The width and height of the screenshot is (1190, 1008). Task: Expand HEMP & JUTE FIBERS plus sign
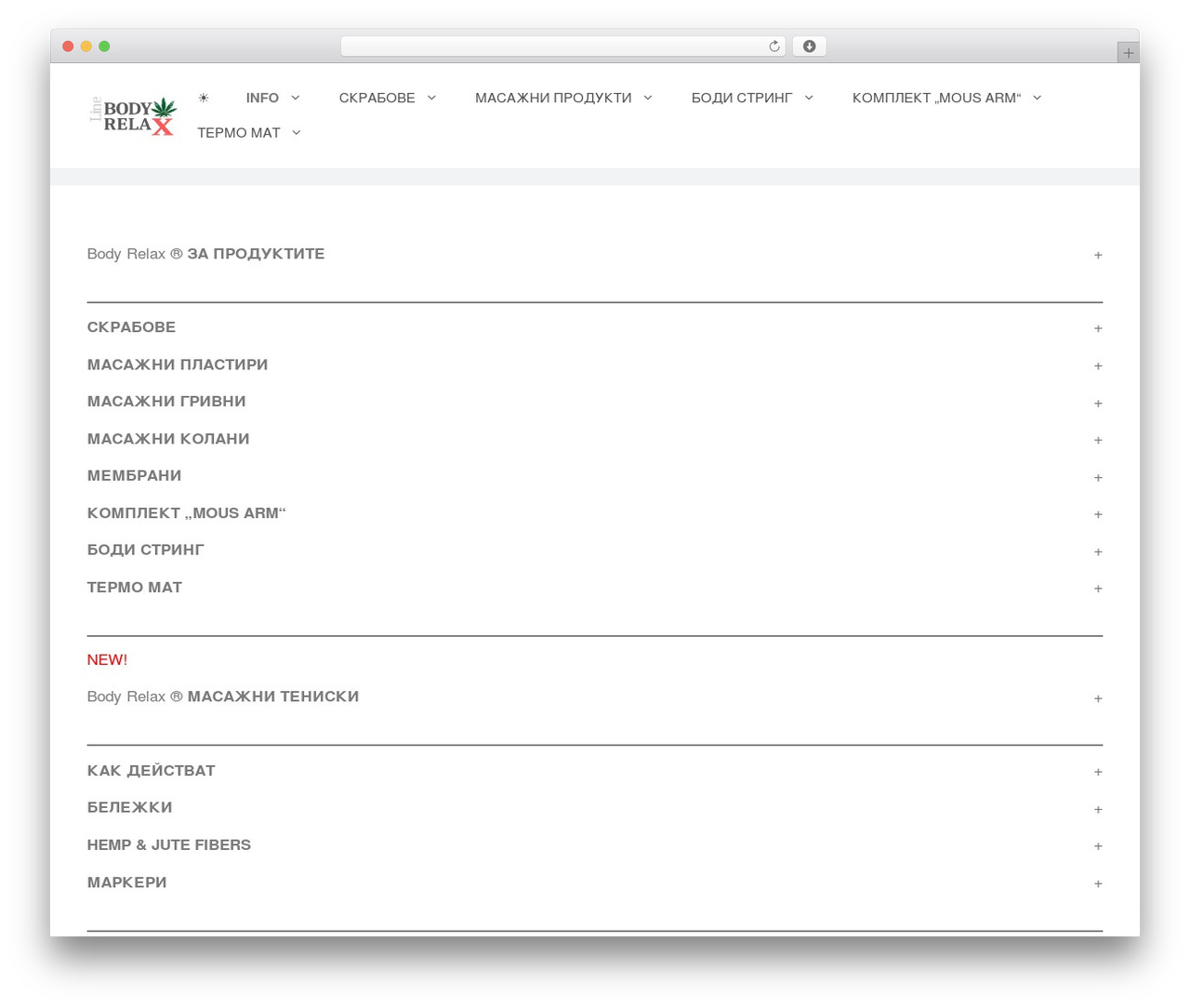1098,846
